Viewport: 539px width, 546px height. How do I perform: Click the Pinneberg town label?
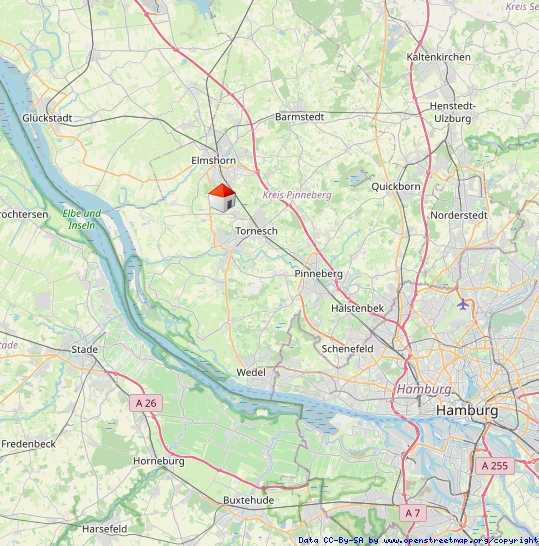pyautogui.click(x=319, y=274)
